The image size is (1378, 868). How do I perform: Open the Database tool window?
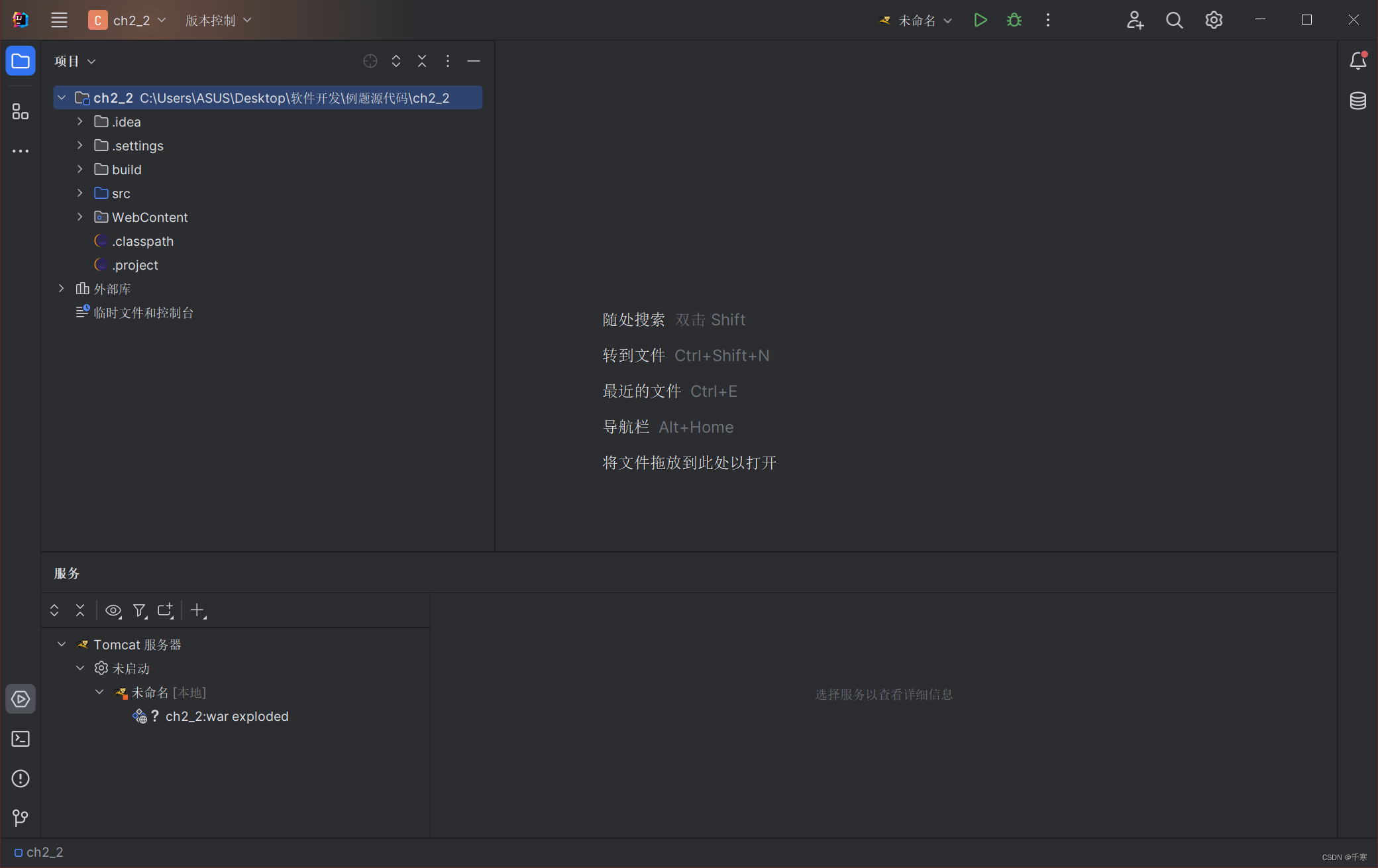pos(1357,101)
